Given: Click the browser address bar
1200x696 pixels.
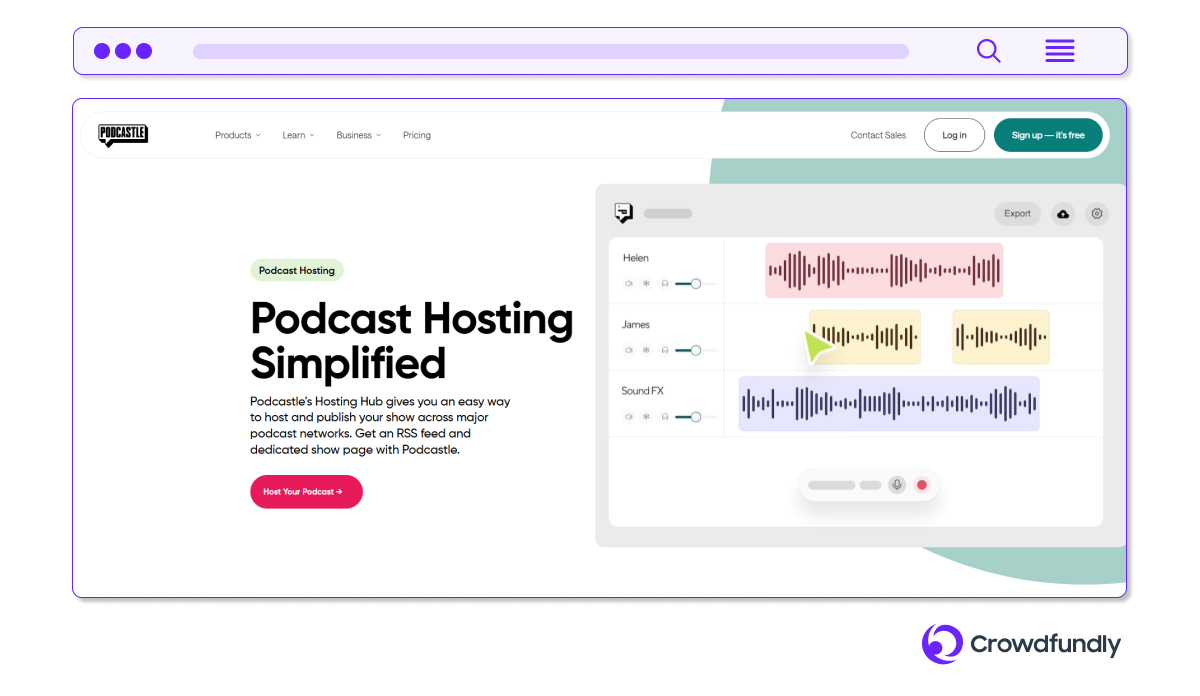Looking at the screenshot, I should [x=551, y=51].
